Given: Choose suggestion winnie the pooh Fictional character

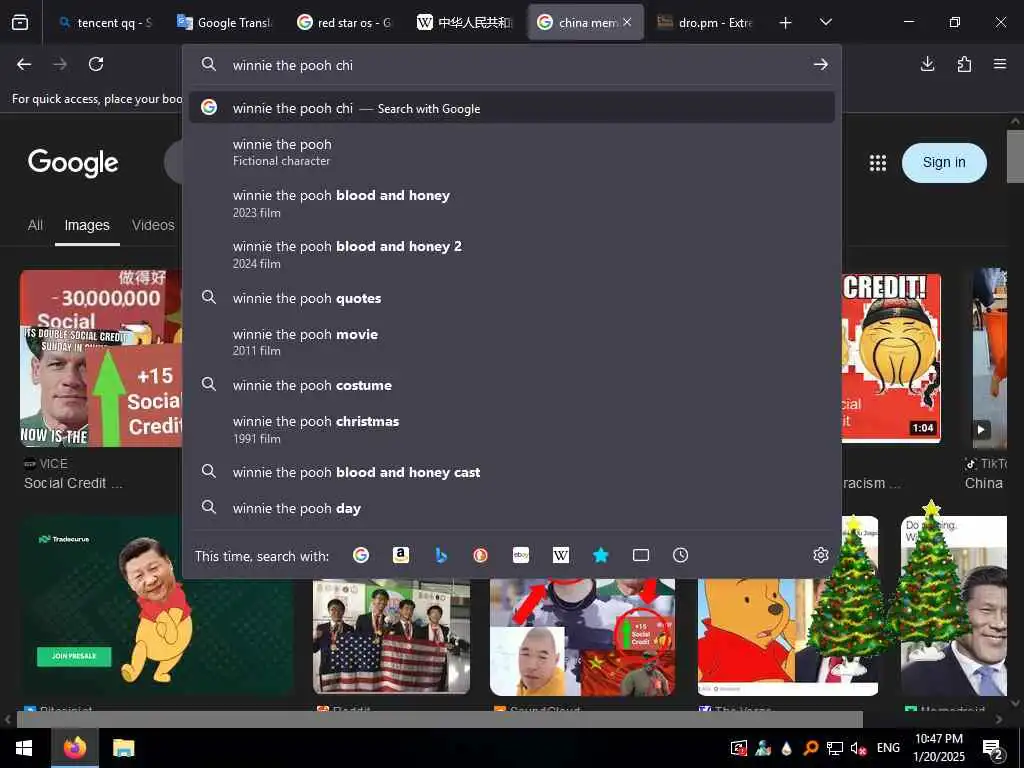Looking at the screenshot, I should pos(511,152).
